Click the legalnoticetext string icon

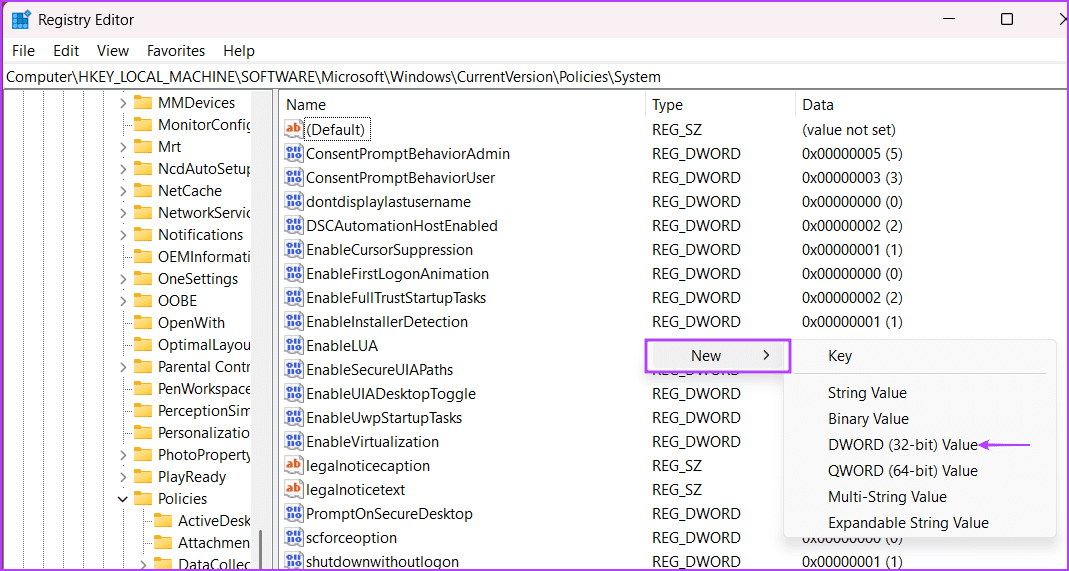293,489
